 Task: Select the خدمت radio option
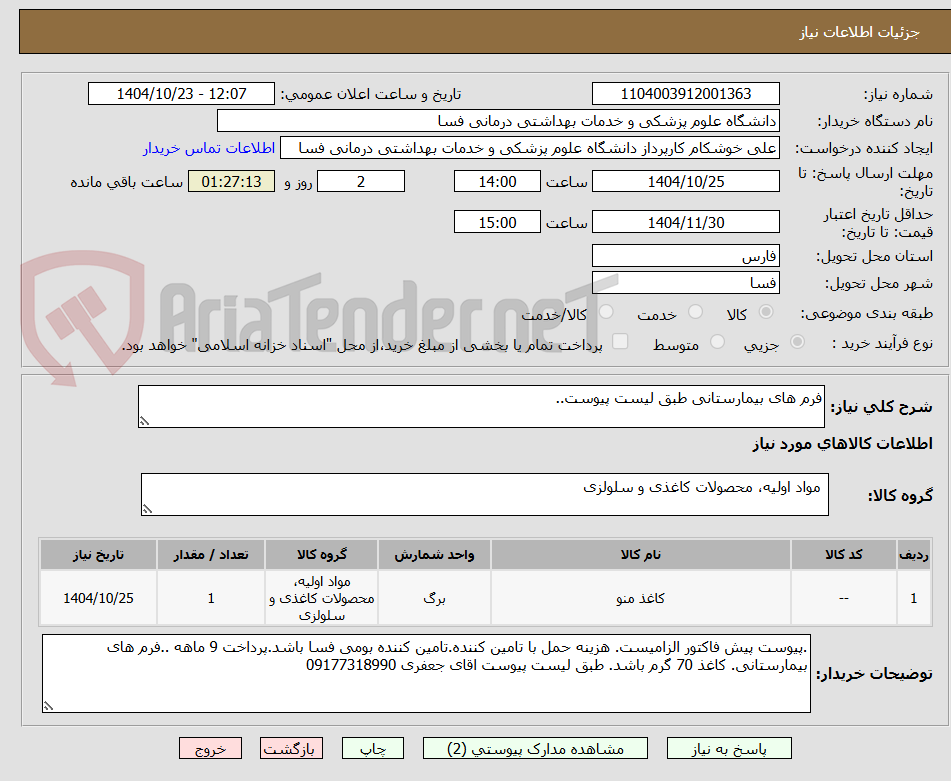[696, 310]
